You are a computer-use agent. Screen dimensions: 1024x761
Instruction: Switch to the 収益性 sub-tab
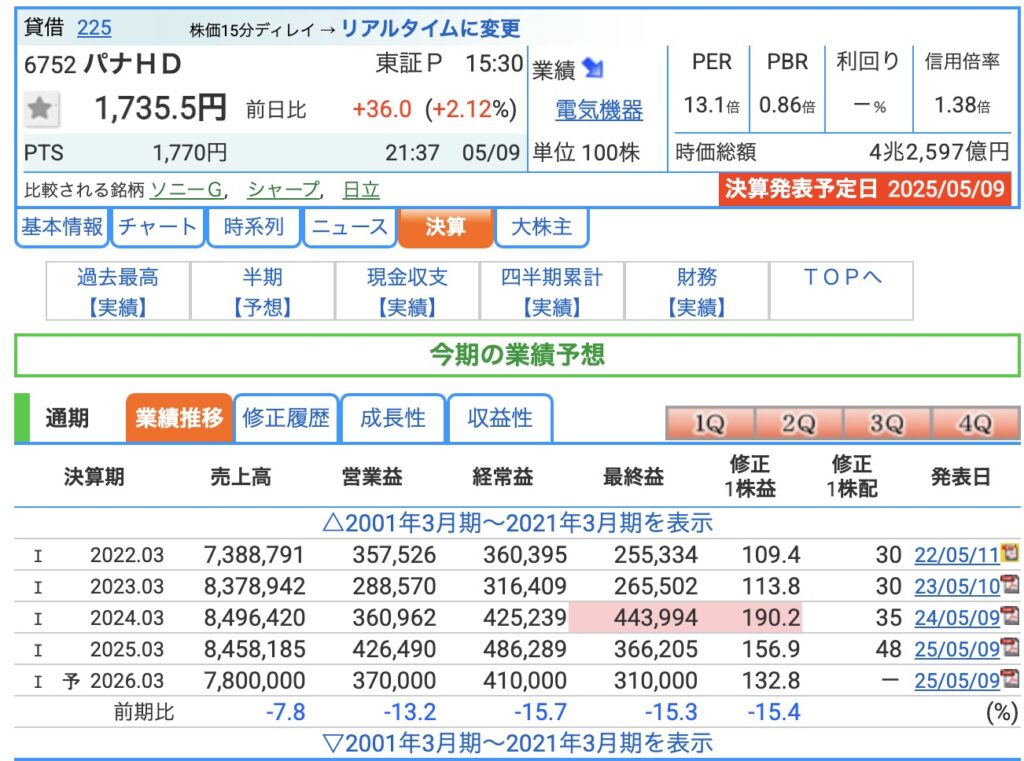tap(500, 418)
